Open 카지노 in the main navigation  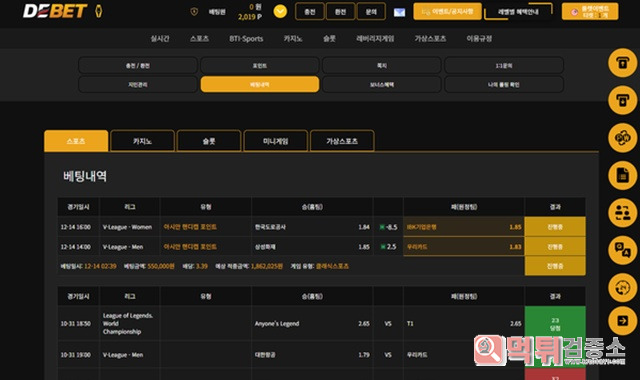click(x=293, y=38)
